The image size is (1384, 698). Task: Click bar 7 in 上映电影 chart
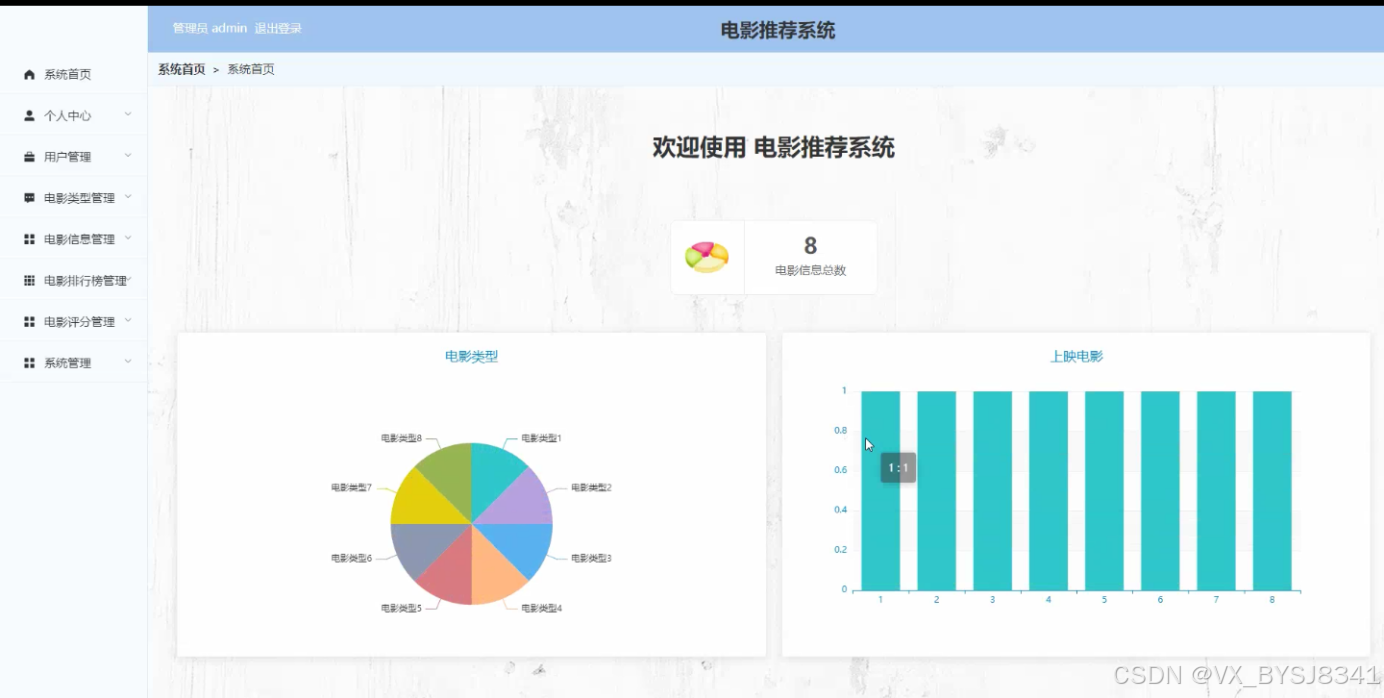pos(1217,490)
